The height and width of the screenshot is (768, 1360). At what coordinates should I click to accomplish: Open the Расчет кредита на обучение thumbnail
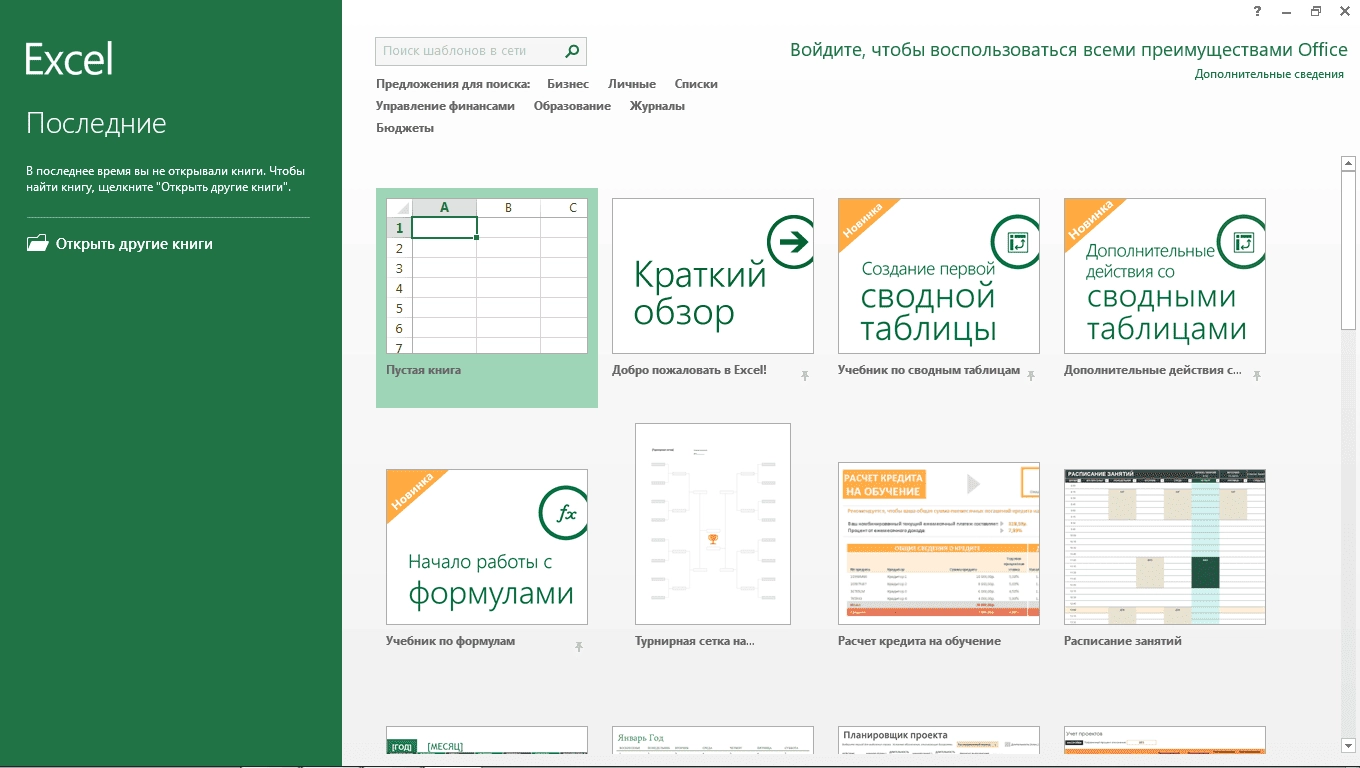939,544
